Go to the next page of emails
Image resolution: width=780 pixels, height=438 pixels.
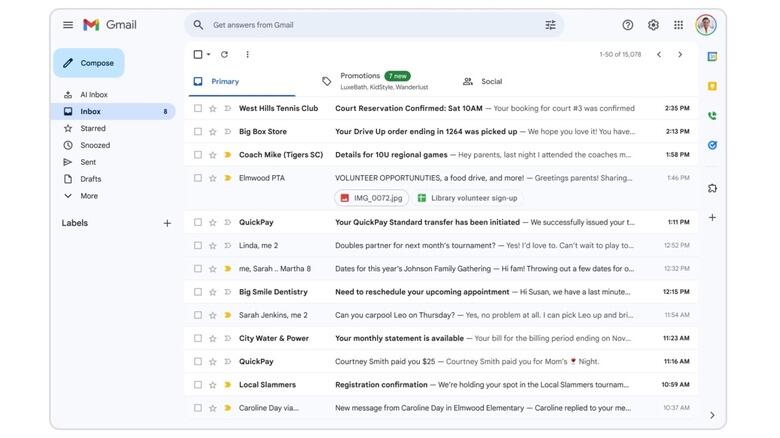click(x=680, y=55)
